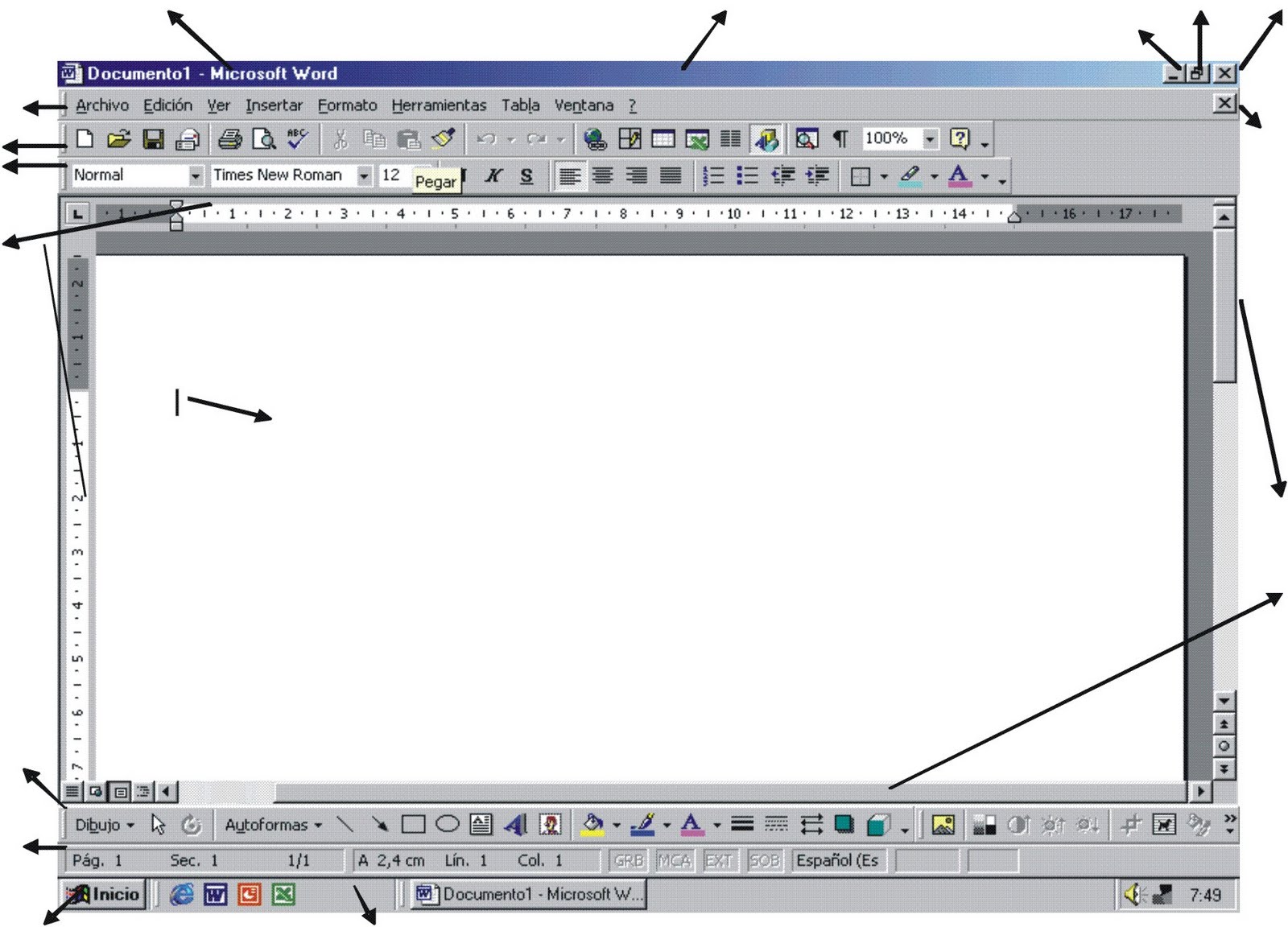This screenshot has height=927, width=1288.
Task: Undo the last action
Action: click(x=486, y=139)
